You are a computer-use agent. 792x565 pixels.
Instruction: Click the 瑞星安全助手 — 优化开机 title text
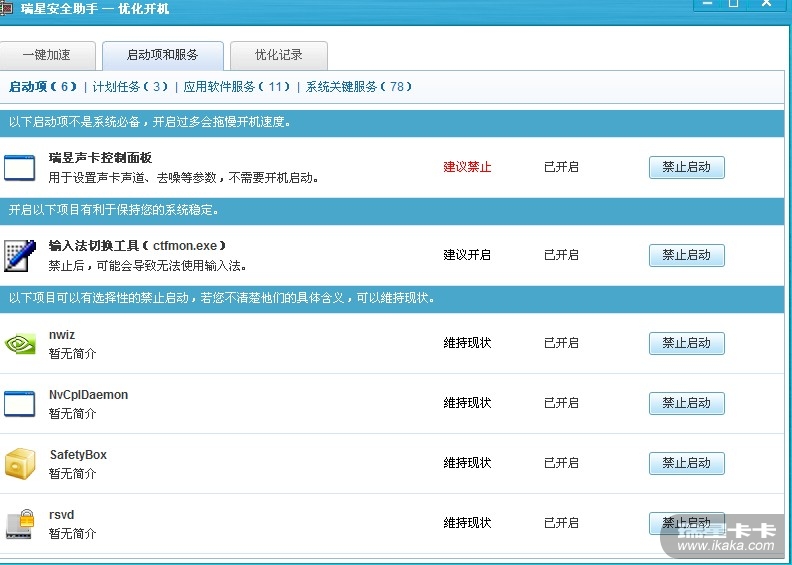pyautogui.click(x=95, y=9)
